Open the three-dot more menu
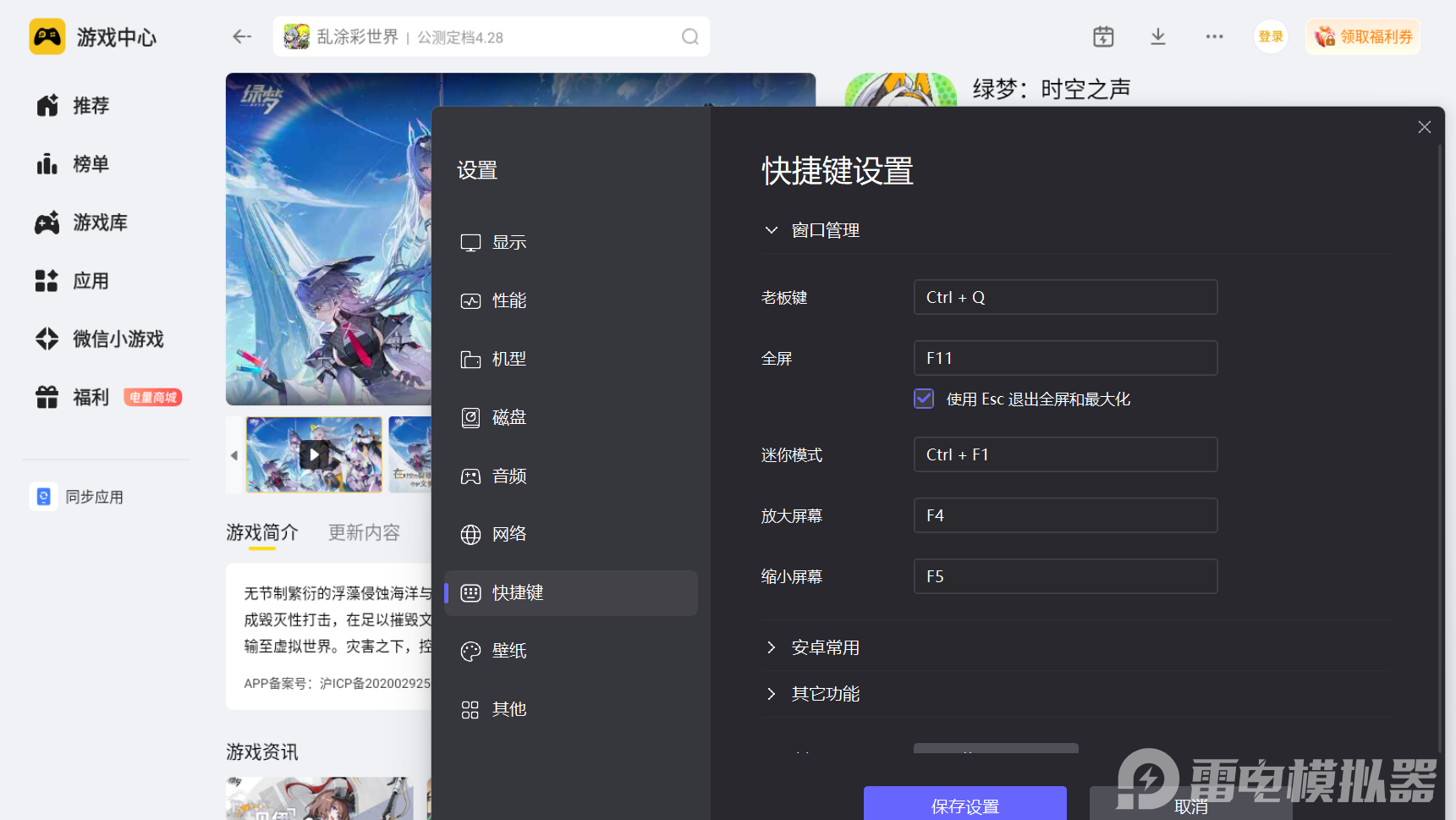 pos(1214,36)
